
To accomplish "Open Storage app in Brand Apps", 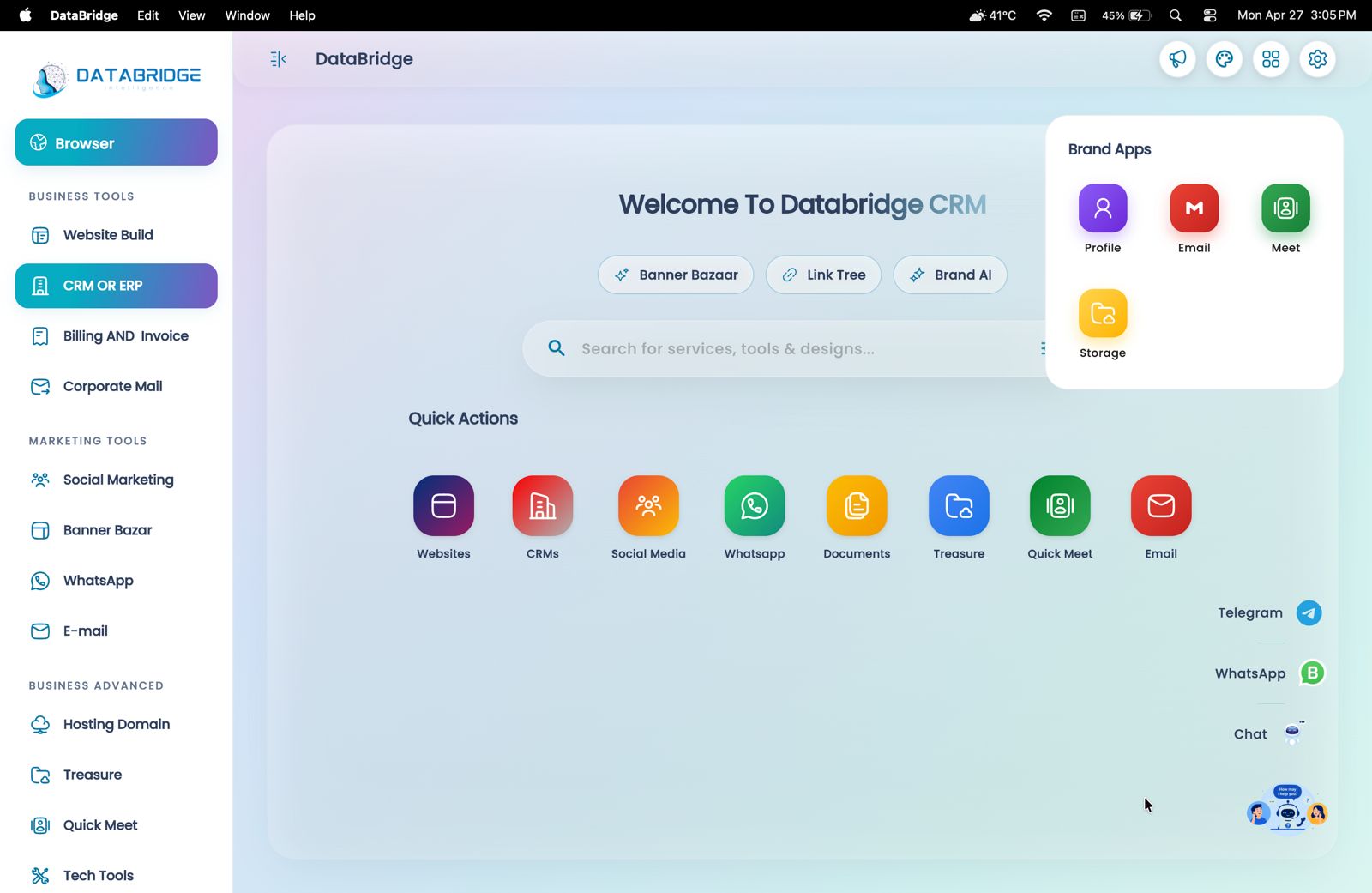I will (1103, 314).
